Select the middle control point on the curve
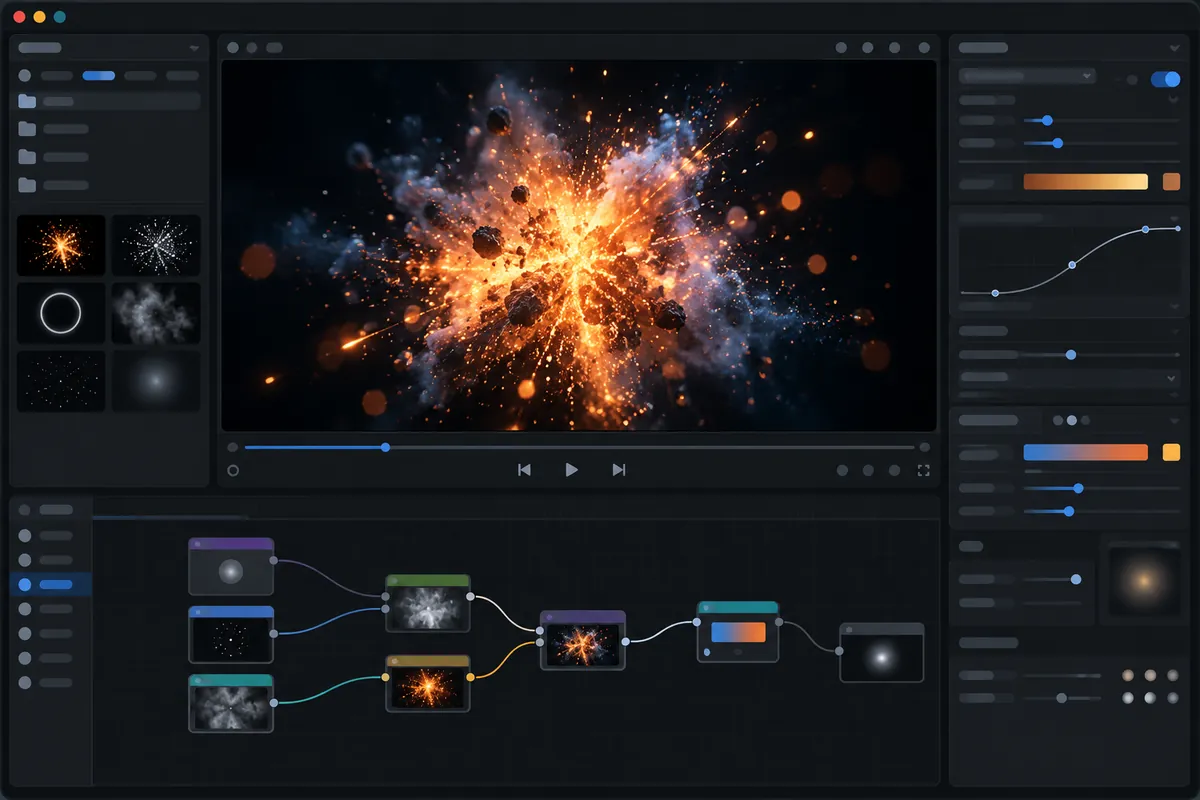Screen dimensions: 1200x800 [x=1072, y=265]
